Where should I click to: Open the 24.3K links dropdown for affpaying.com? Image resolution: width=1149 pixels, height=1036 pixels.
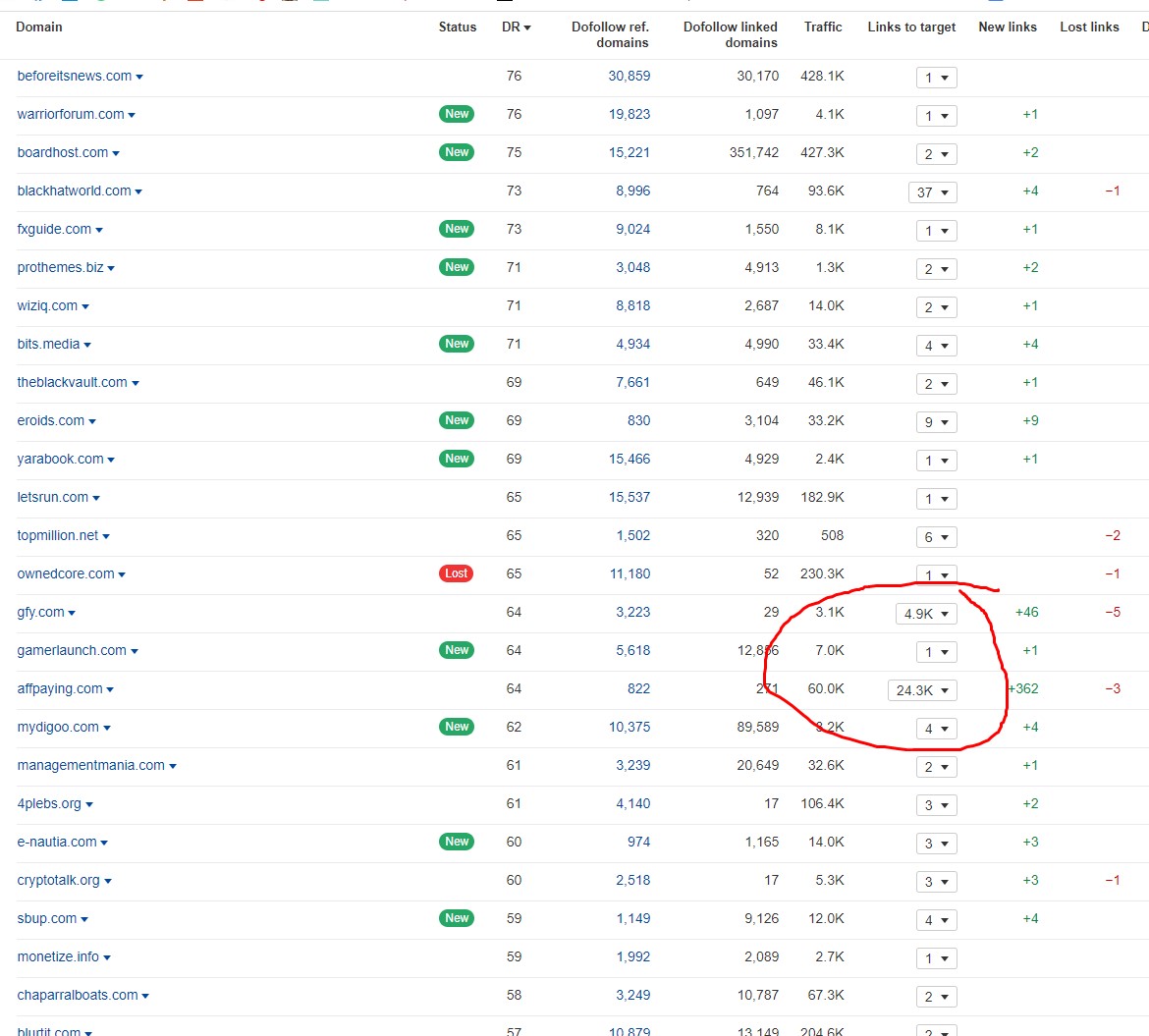click(922, 690)
